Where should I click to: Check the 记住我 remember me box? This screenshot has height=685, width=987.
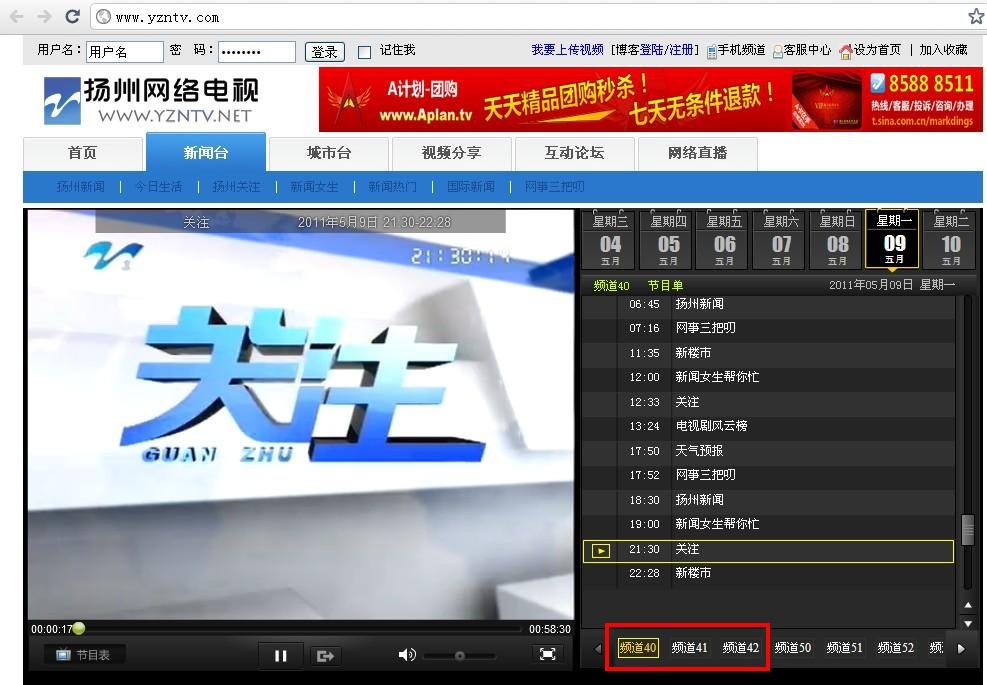point(364,50)
